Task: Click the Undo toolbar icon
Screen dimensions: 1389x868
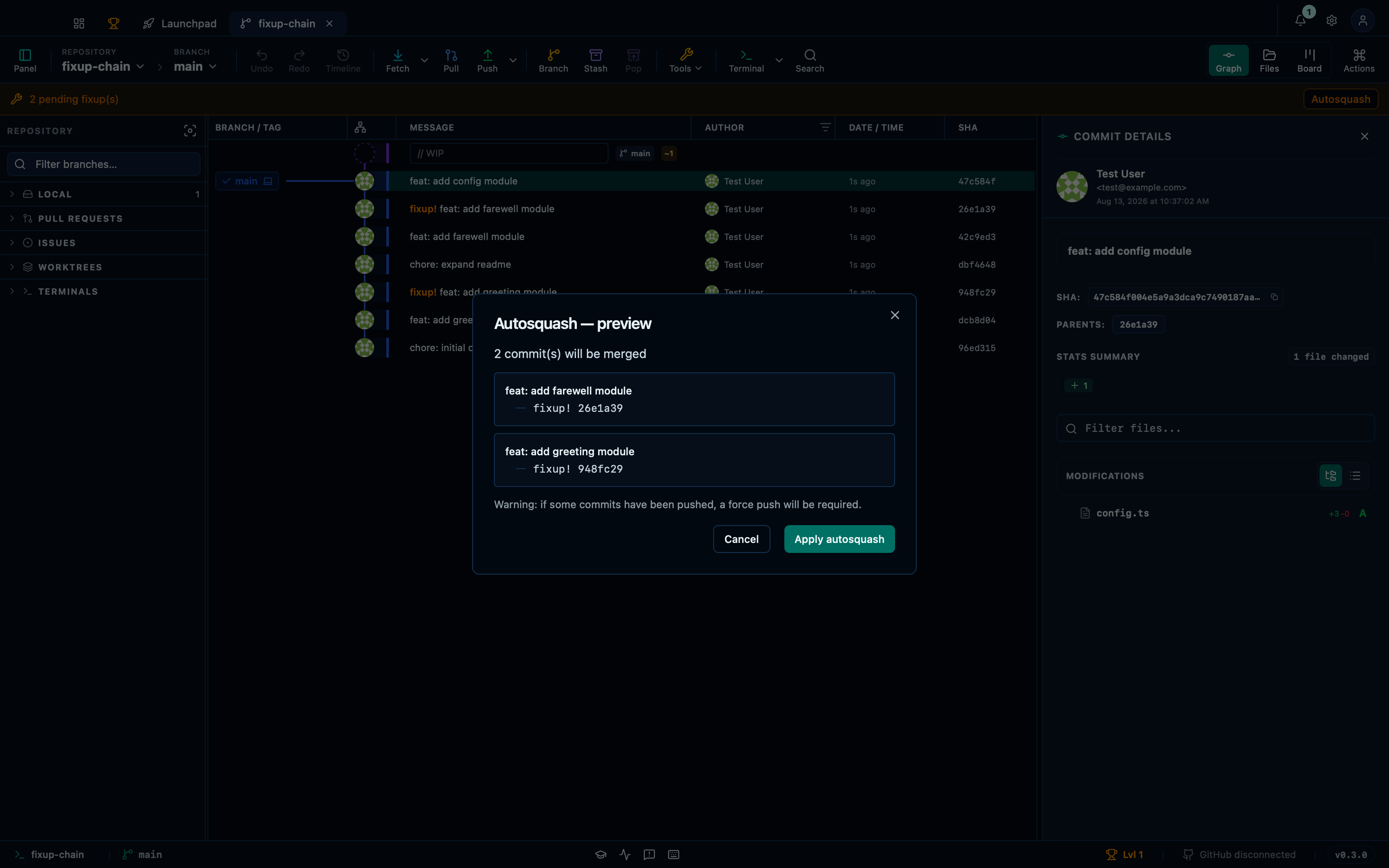Action: pyautogui.click(x=262, y=60)
